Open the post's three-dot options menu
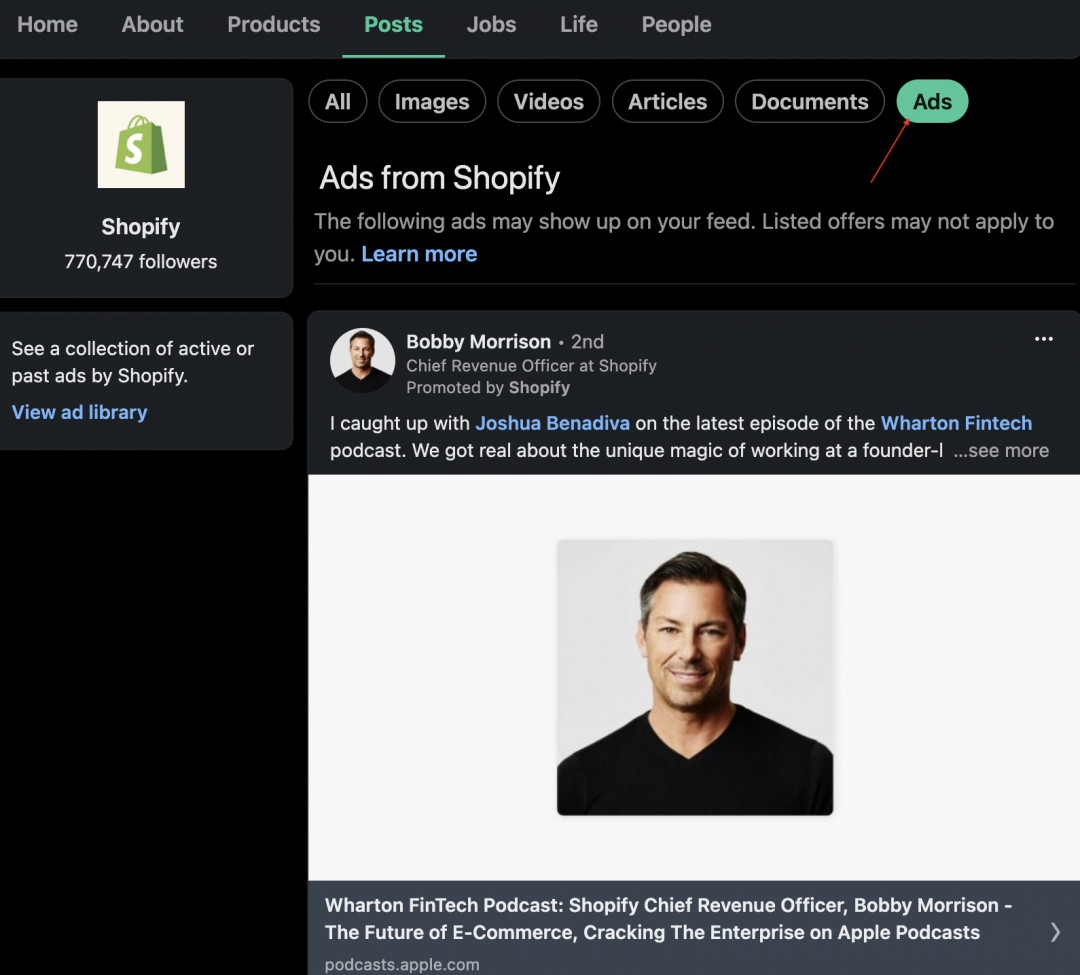This screenshot has width=1080, height=975. point(1043,339)
